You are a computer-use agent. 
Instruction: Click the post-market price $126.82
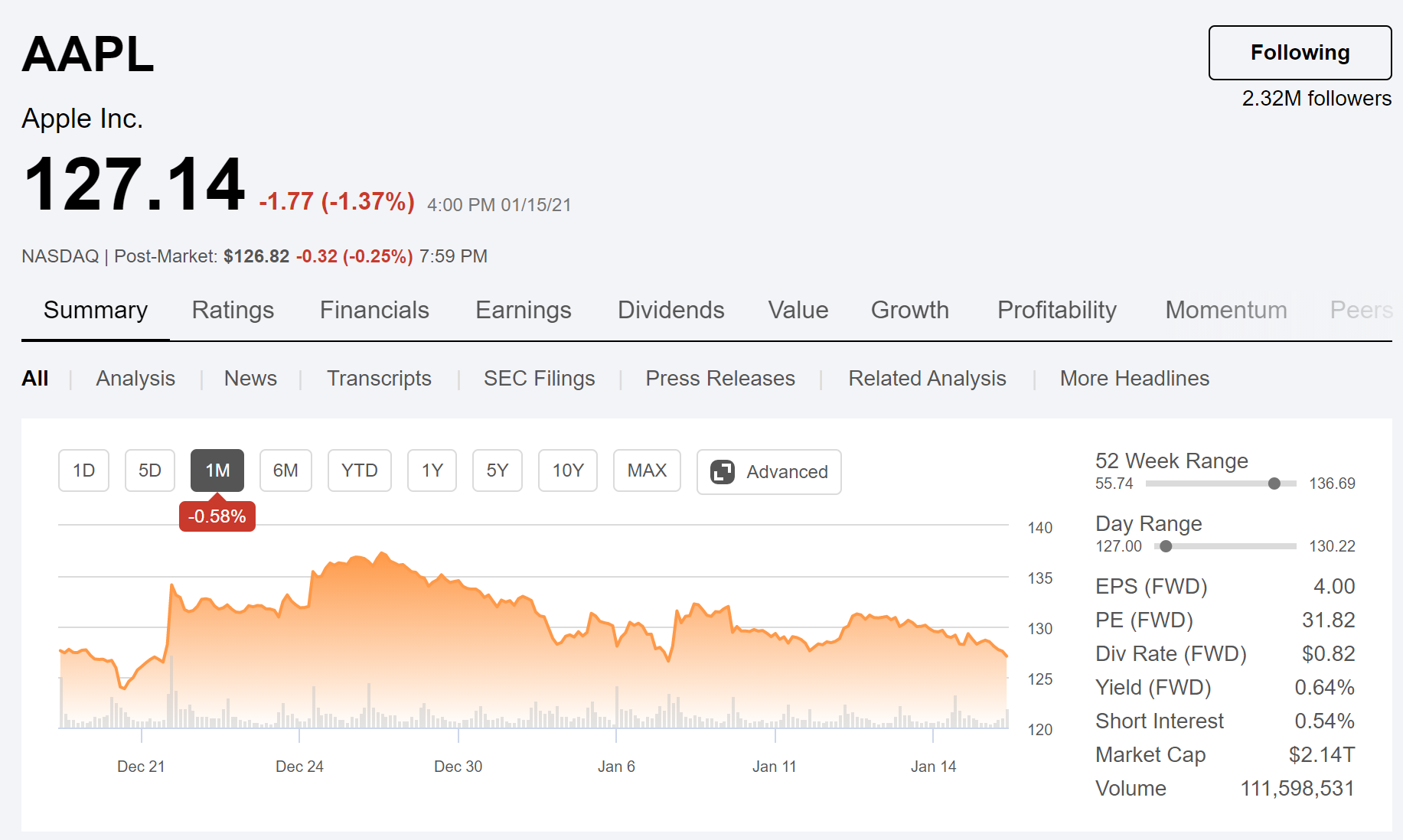(x=256, y=256)
